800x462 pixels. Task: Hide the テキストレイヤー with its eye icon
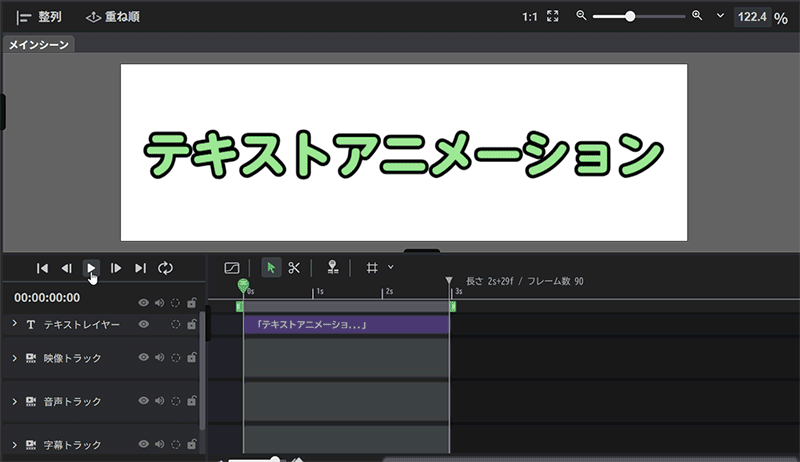pyautogui.click(x=144, y=325)
